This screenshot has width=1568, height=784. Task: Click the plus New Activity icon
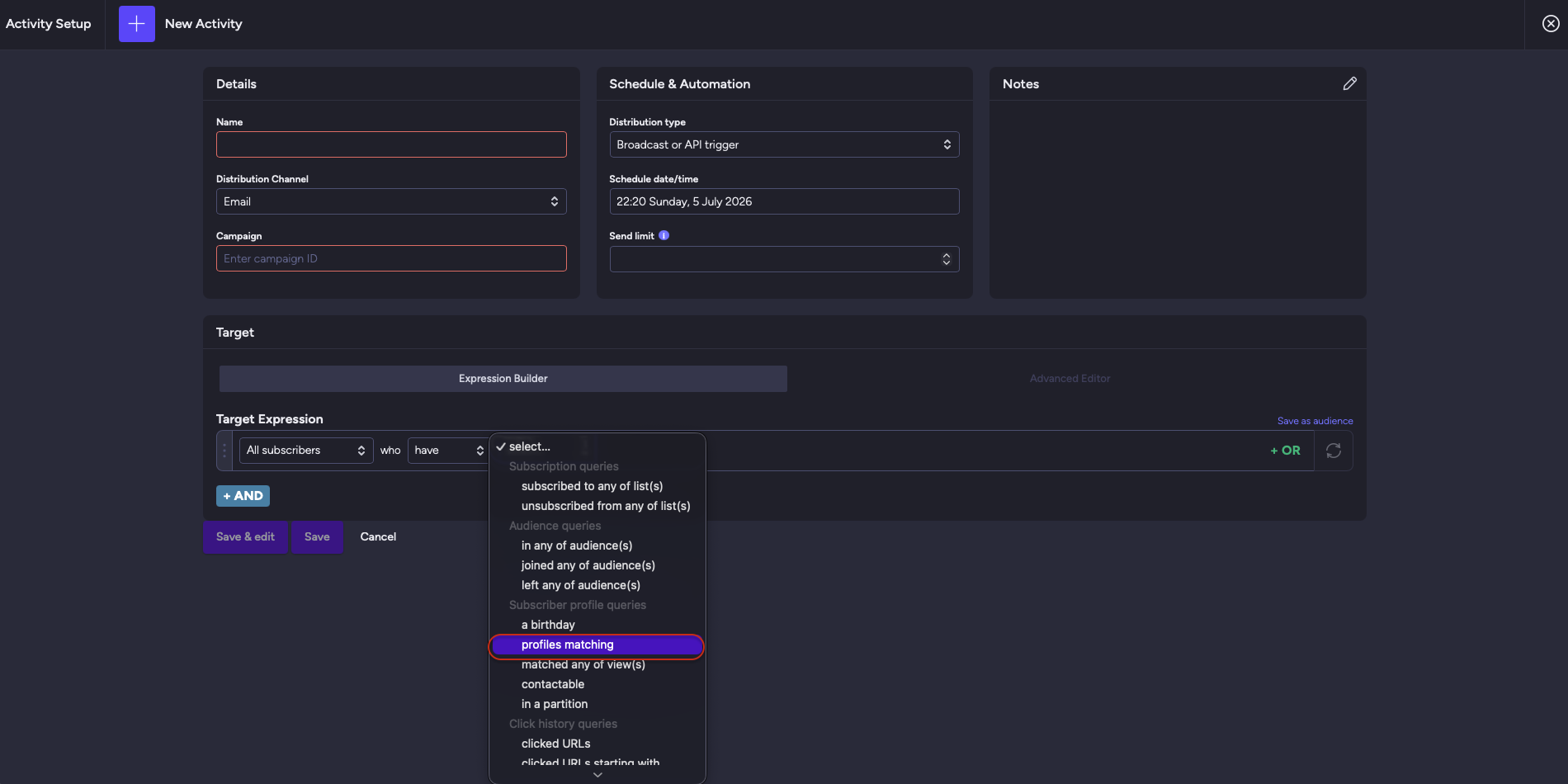[137, 24]
